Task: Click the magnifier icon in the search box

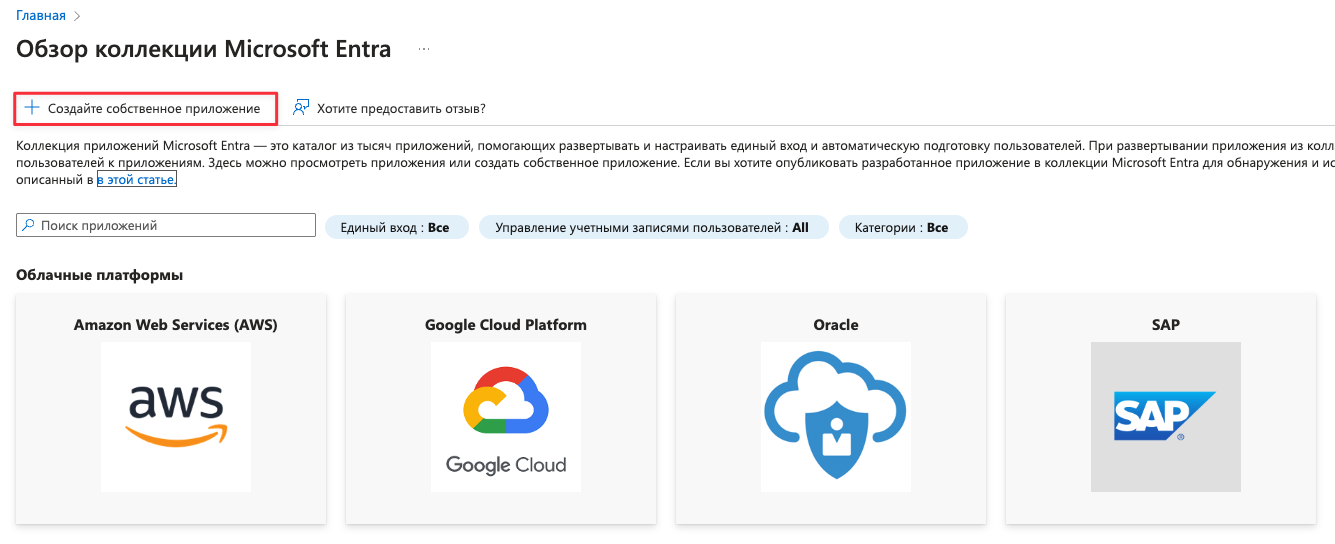Action: tap(28, 226)
